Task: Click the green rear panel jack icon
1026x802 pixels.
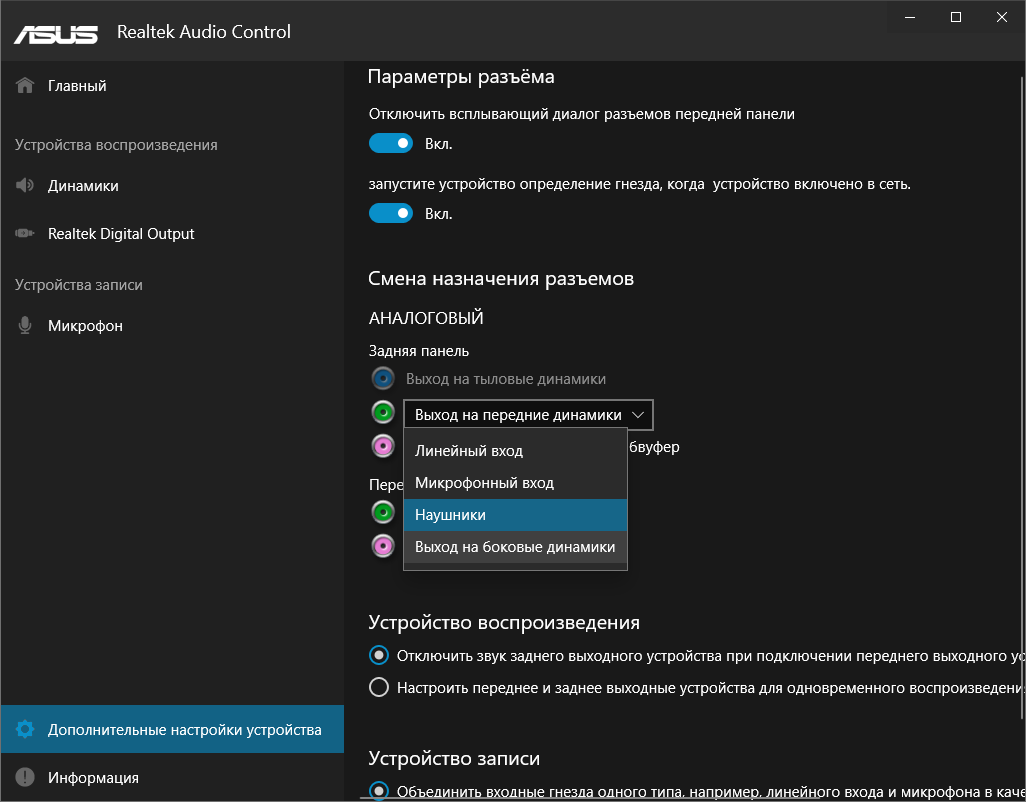Action: pos(383,413)
